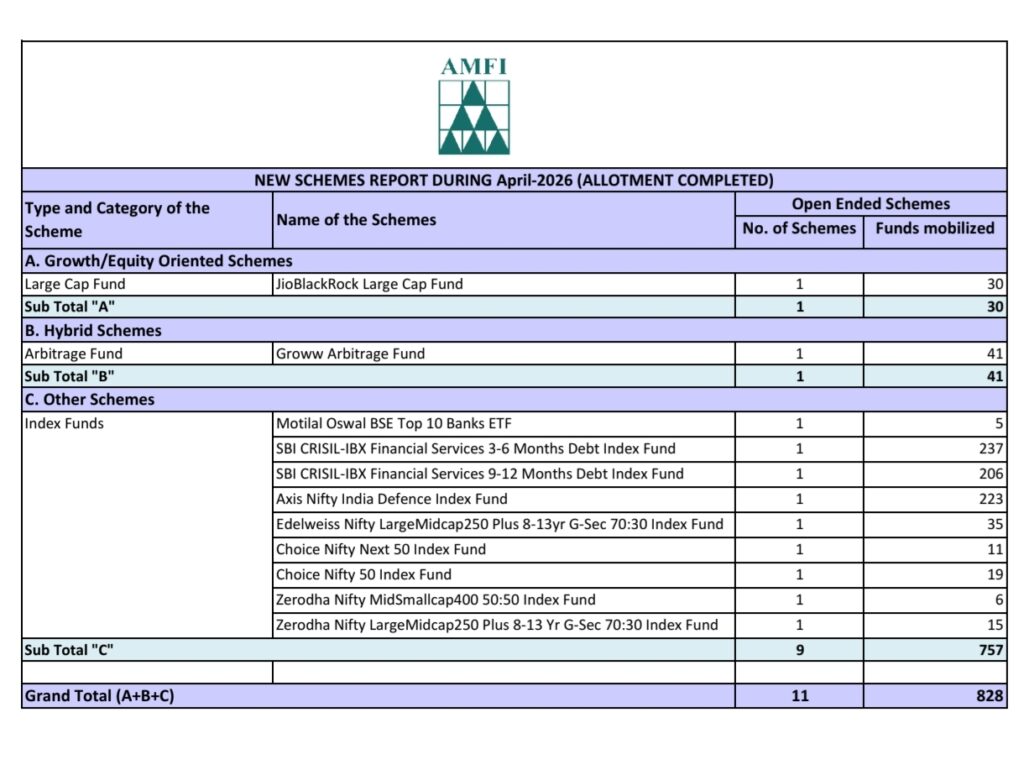This screenshot has width=1024, height=770.
Task: Select 'JioBlackRock Large Cap Fund' scheme name
Action: [369, 284]
